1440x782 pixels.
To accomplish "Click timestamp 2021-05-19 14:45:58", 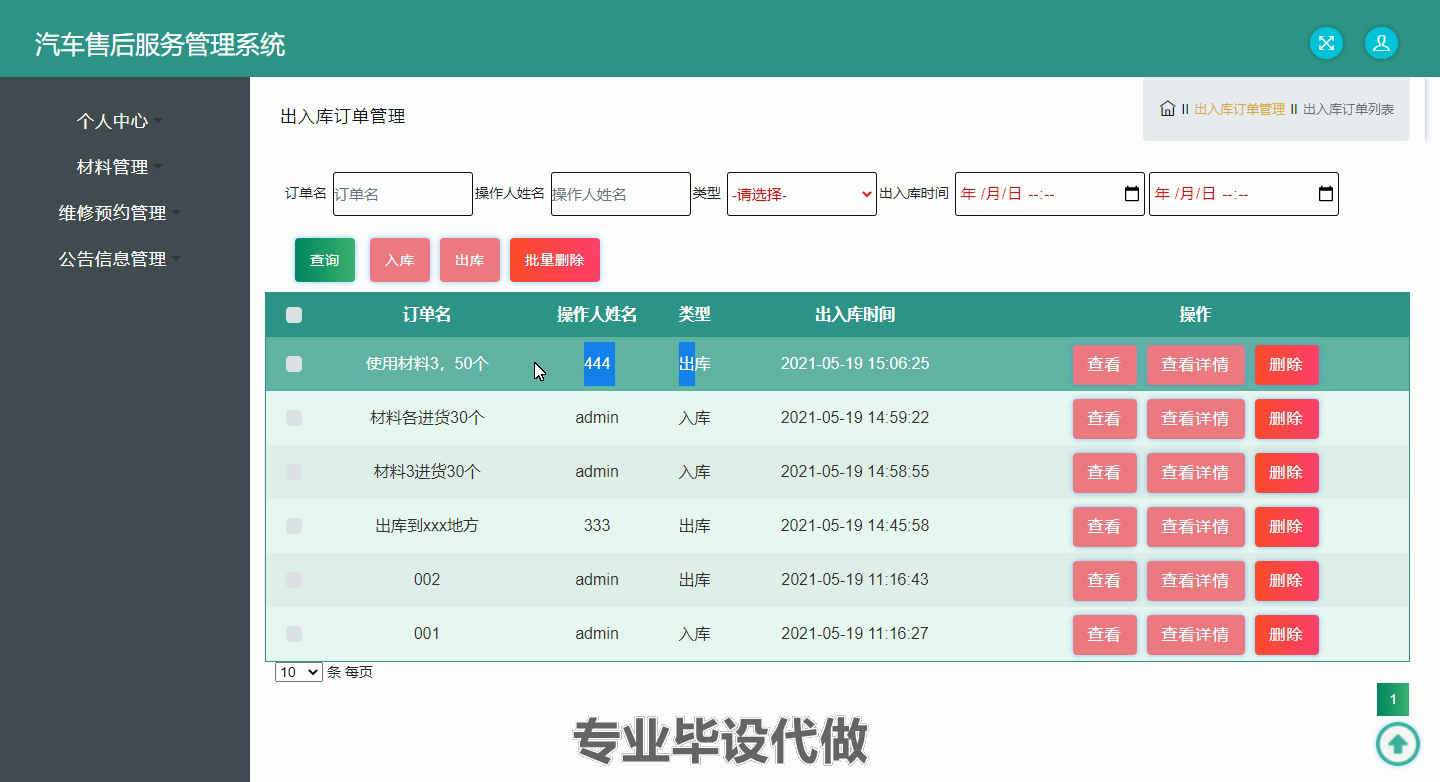I will point(855,525).
